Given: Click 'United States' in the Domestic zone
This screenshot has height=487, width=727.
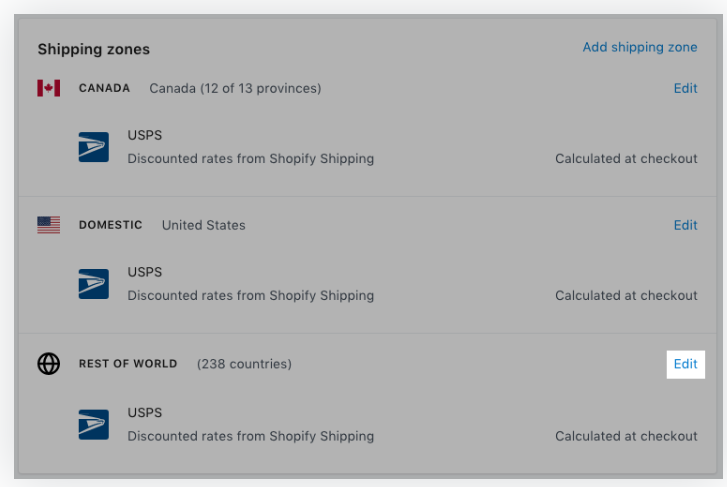Looking at the screenshot, I should pos(203,225).
